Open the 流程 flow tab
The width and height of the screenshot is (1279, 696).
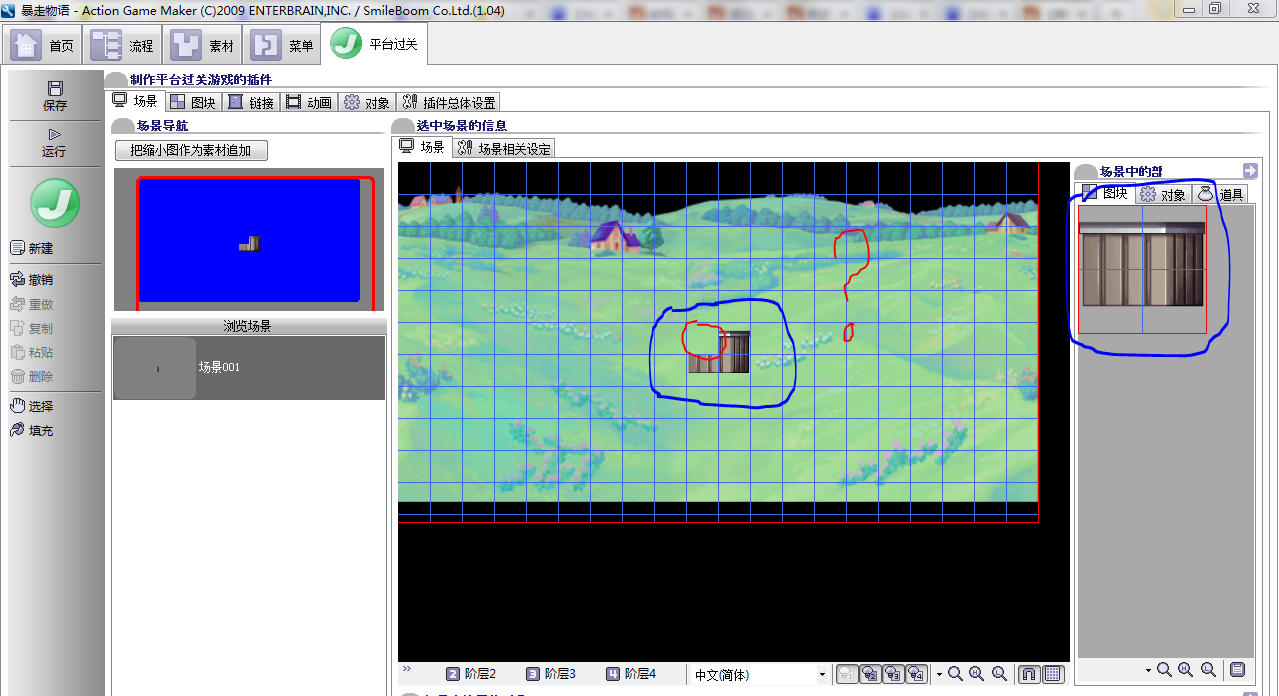123,46
